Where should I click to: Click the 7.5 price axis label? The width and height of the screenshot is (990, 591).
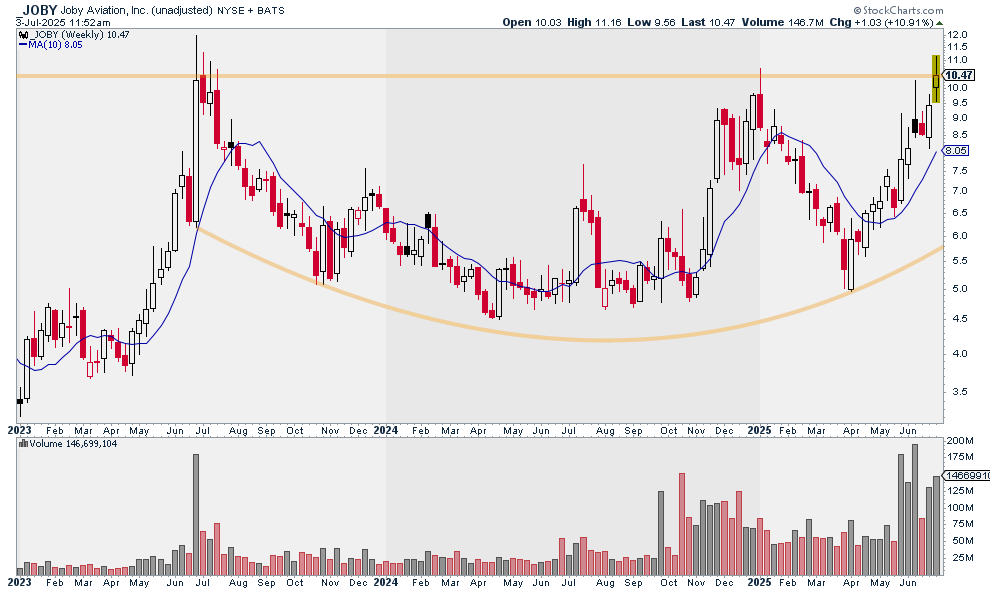point(960,170)
